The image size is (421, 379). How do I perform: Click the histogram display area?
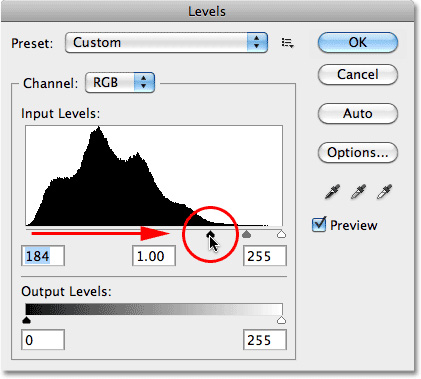point(154,176)
